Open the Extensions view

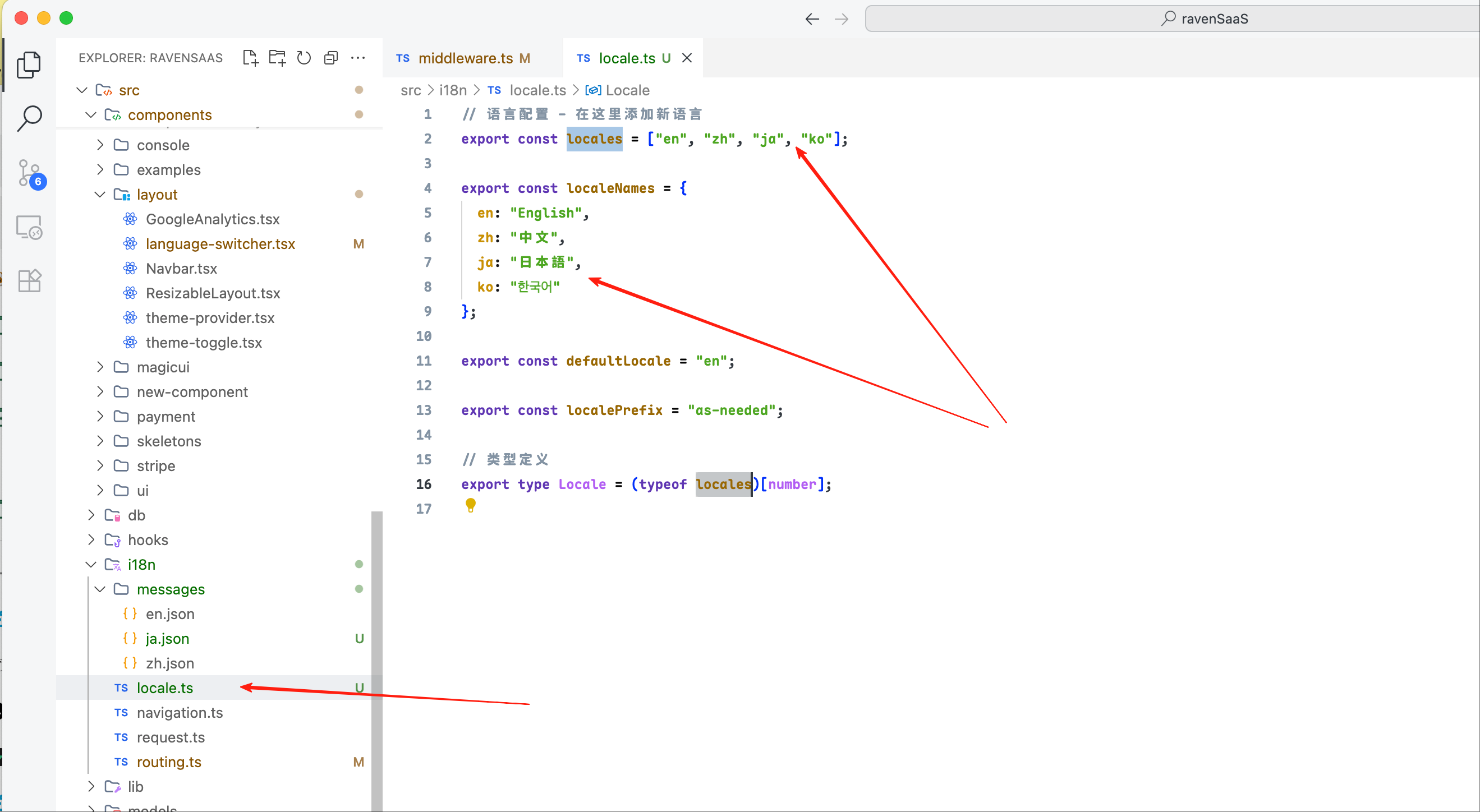(x=29, y=281)
